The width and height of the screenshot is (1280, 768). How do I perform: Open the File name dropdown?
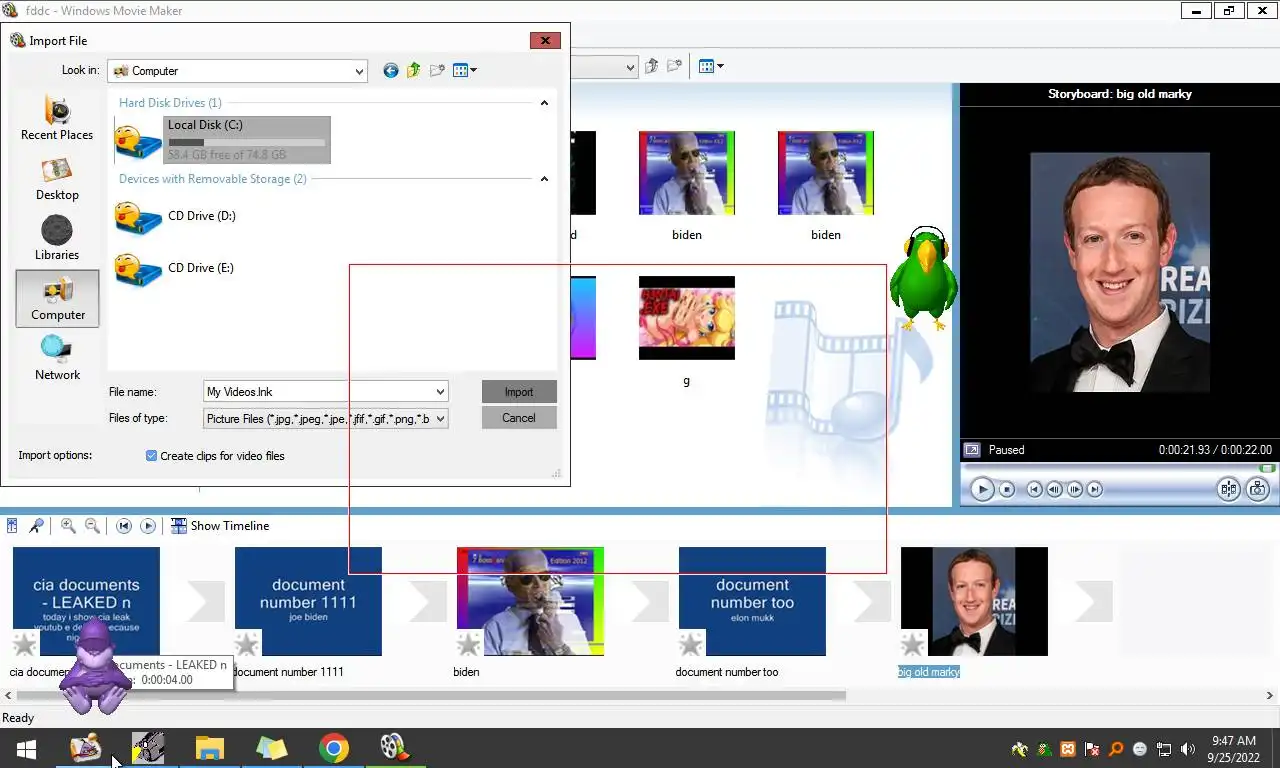click(x=440, y=392)
